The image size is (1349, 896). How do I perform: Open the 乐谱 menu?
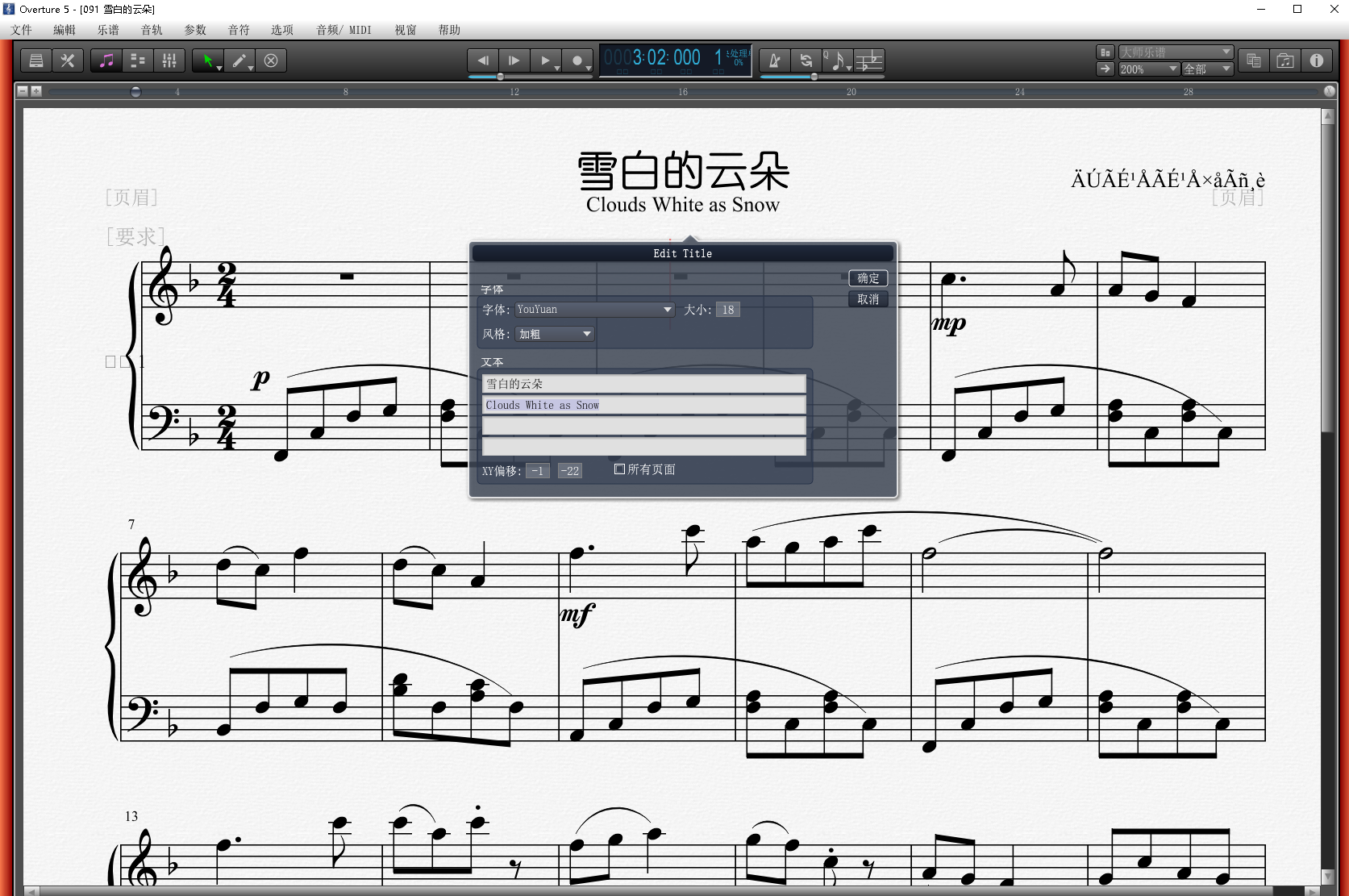pos(108,30)
